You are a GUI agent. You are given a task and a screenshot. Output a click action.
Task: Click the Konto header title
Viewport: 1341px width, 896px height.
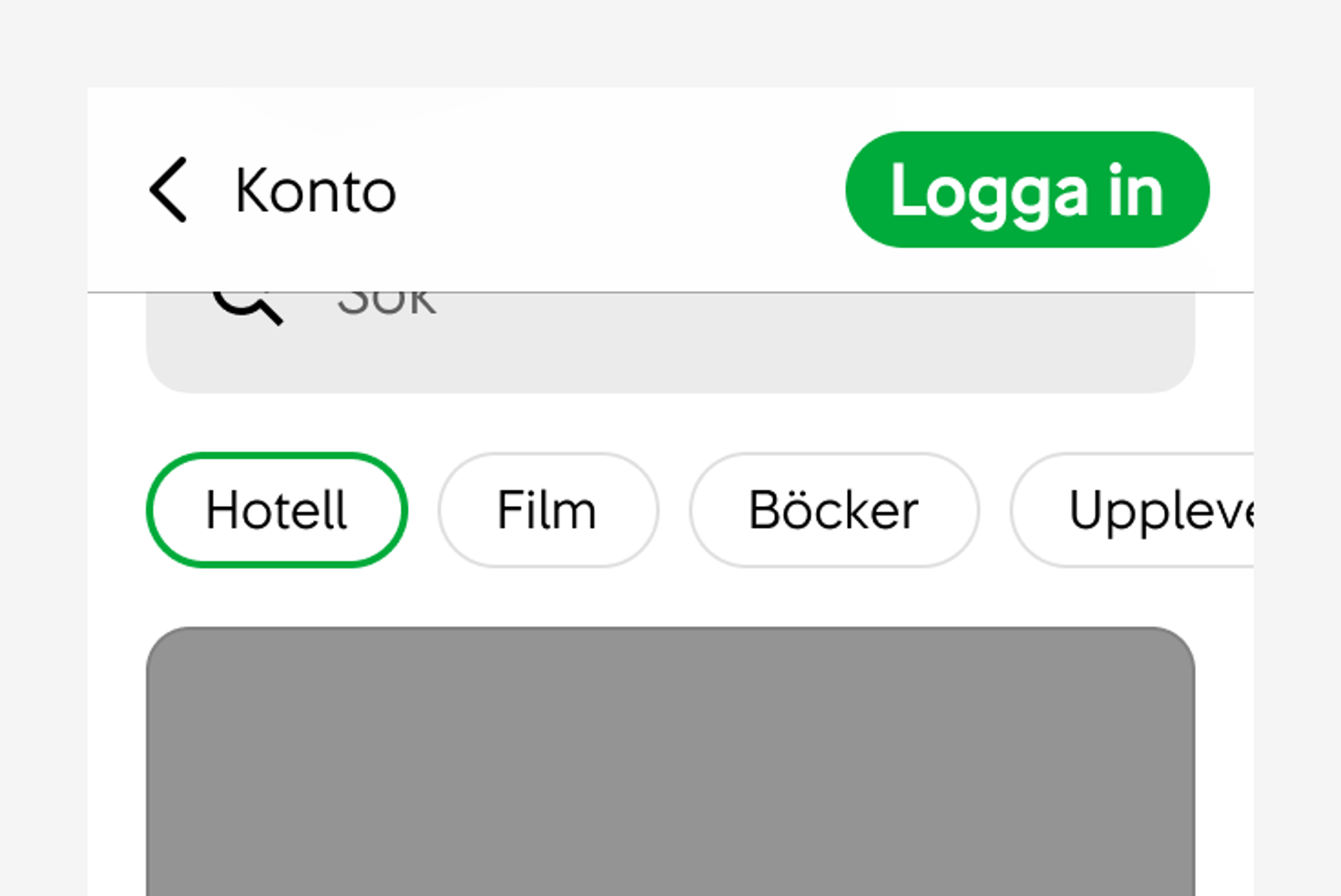point(316,191)
